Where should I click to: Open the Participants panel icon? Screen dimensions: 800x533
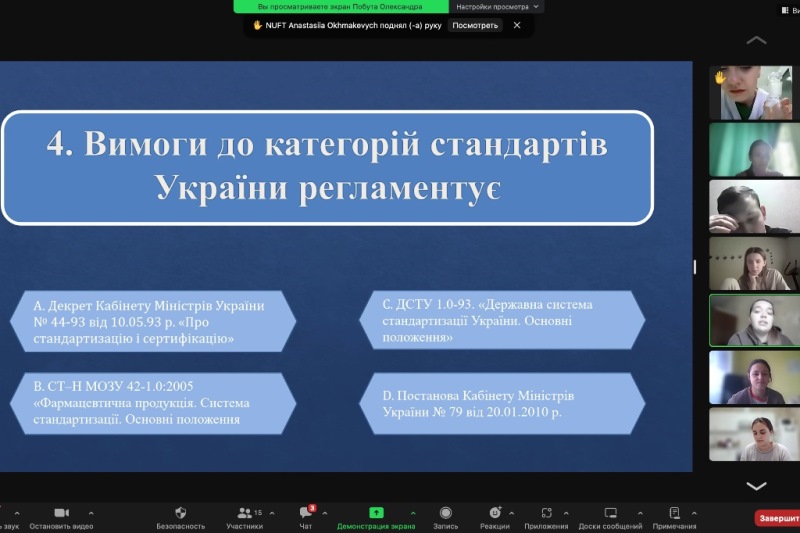coord(244,513)
